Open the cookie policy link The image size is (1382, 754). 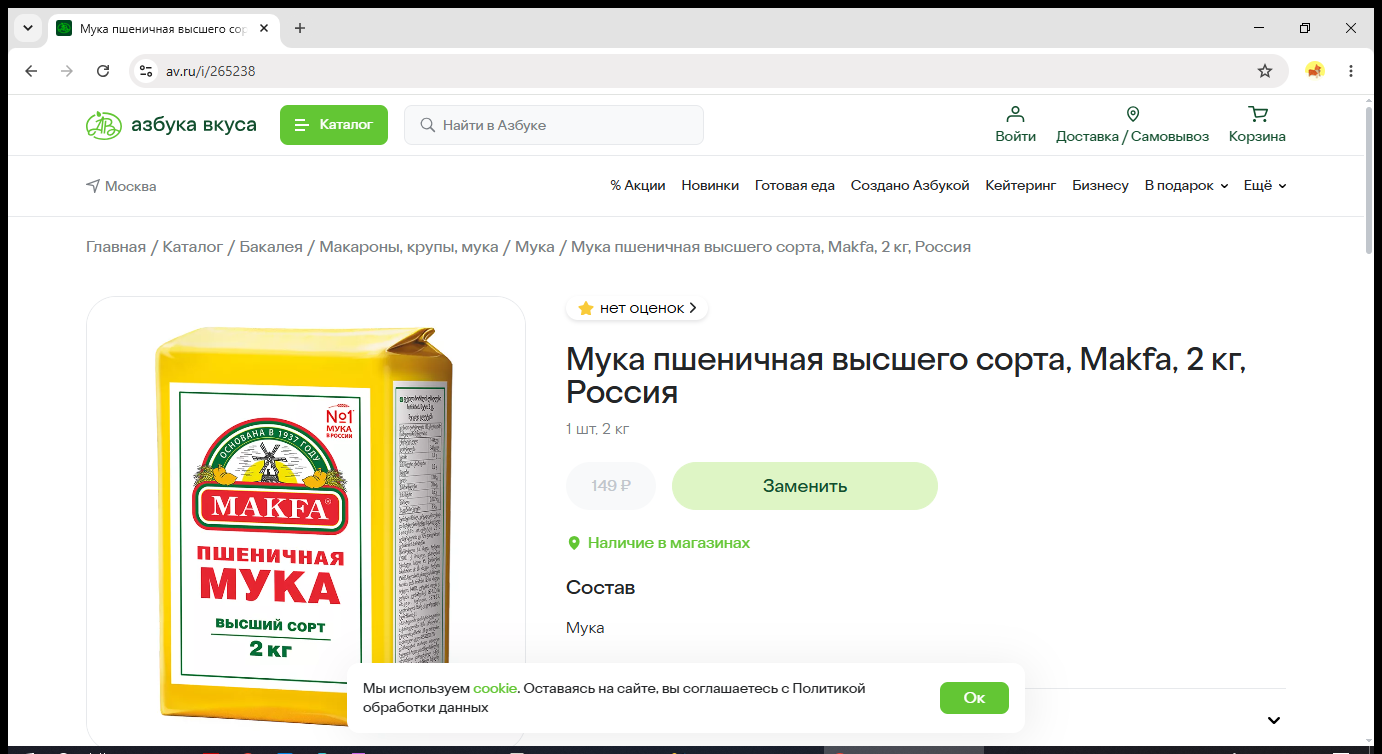[x=496, y=688]
